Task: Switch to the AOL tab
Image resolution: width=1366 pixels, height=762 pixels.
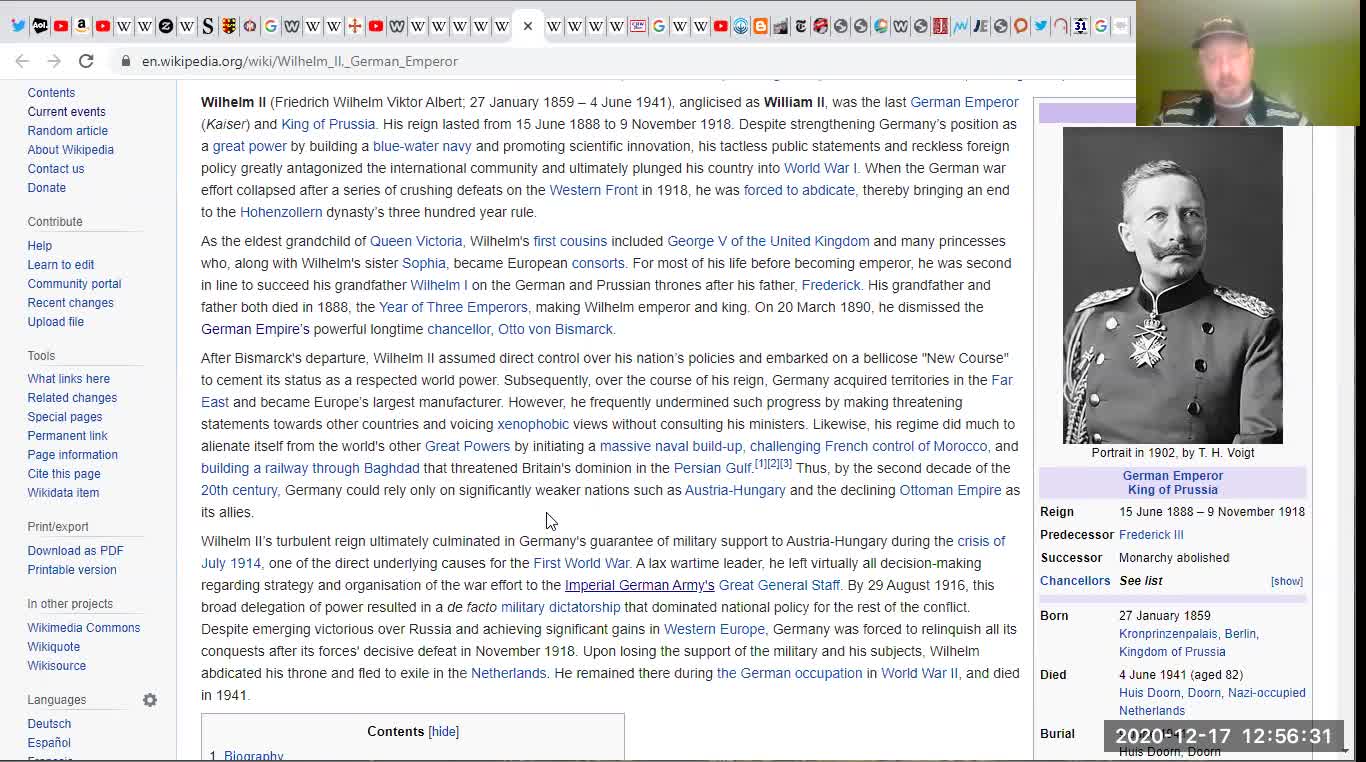Action: (x=40, y=26)
